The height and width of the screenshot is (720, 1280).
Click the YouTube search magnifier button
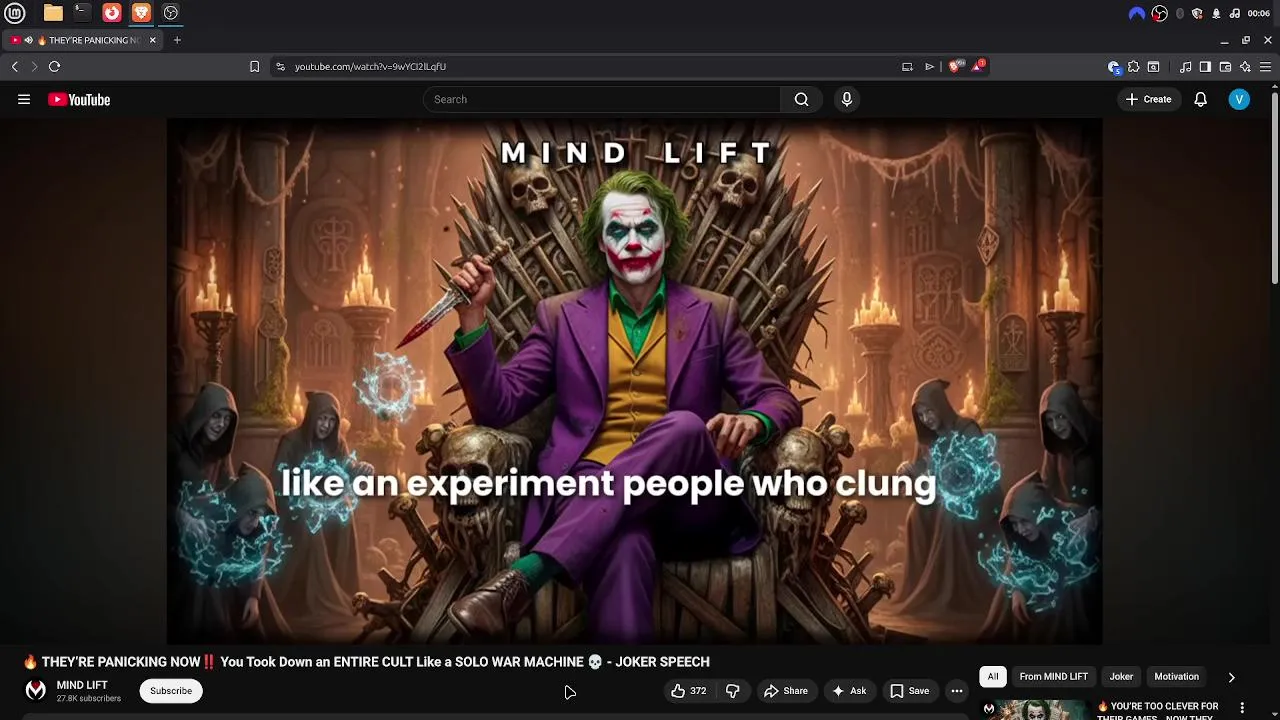coord(801,99)
